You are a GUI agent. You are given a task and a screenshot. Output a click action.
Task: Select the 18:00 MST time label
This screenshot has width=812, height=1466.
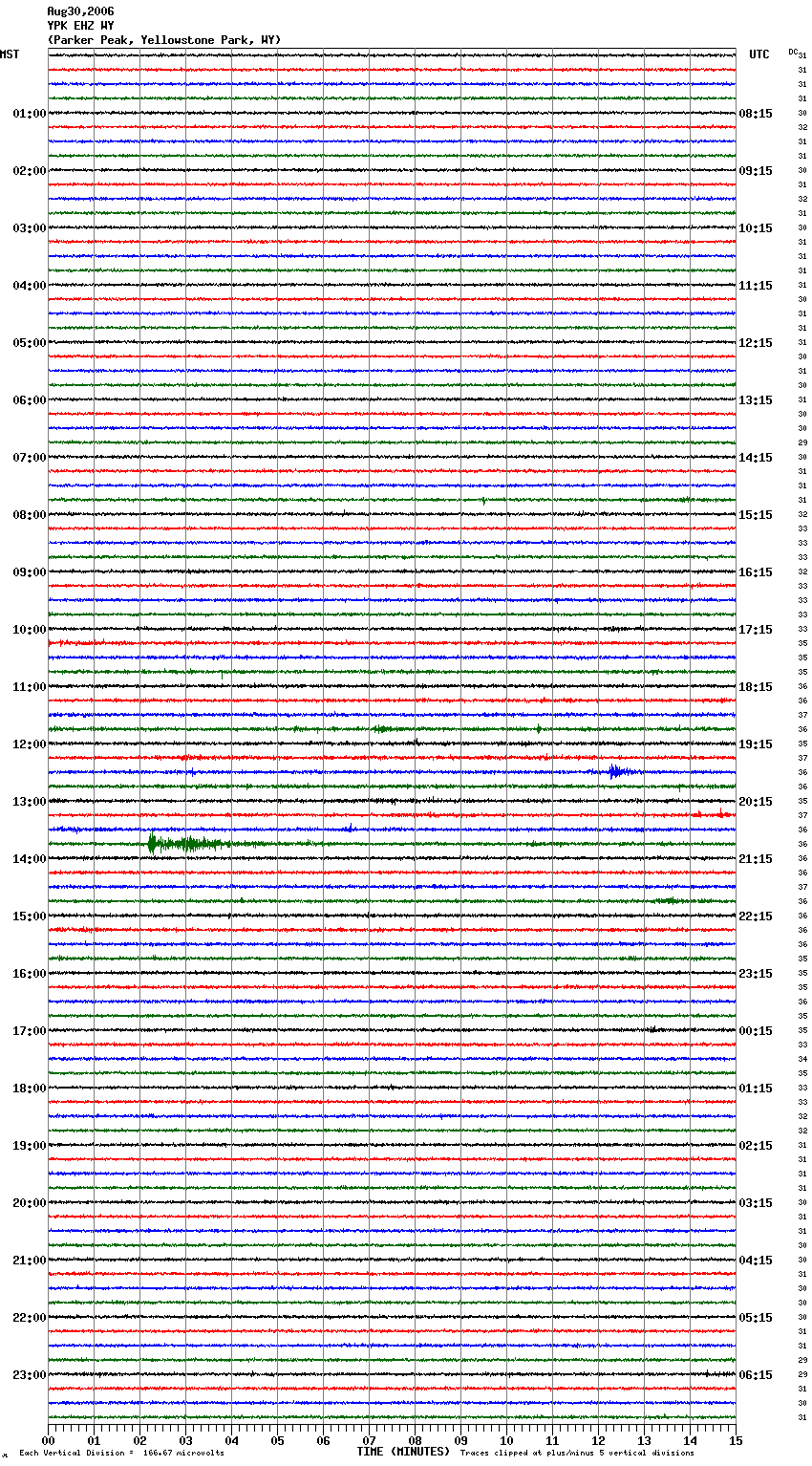29,1089
